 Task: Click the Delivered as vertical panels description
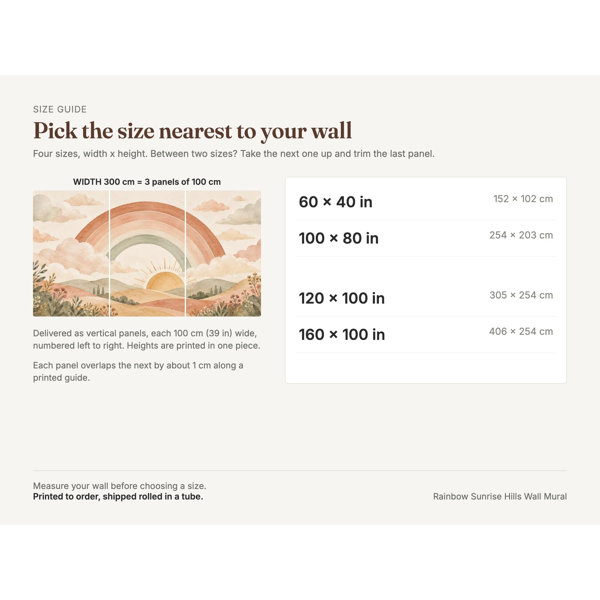point(147,339)
